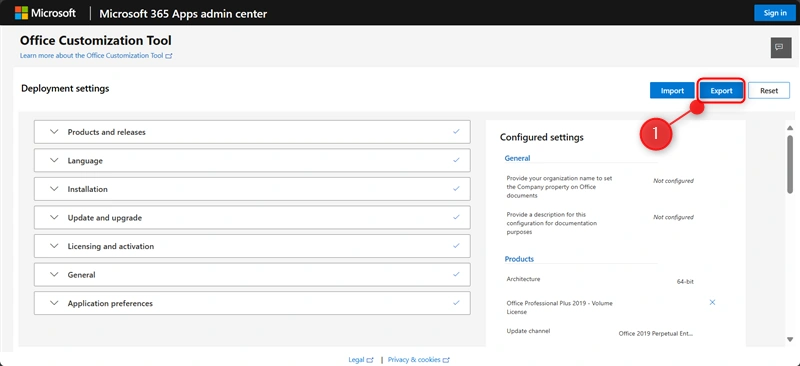The height and width of the screenshot is (366, 800).
Task: Click the scrollbar down arrow
Action: click(x=790, y=339)
